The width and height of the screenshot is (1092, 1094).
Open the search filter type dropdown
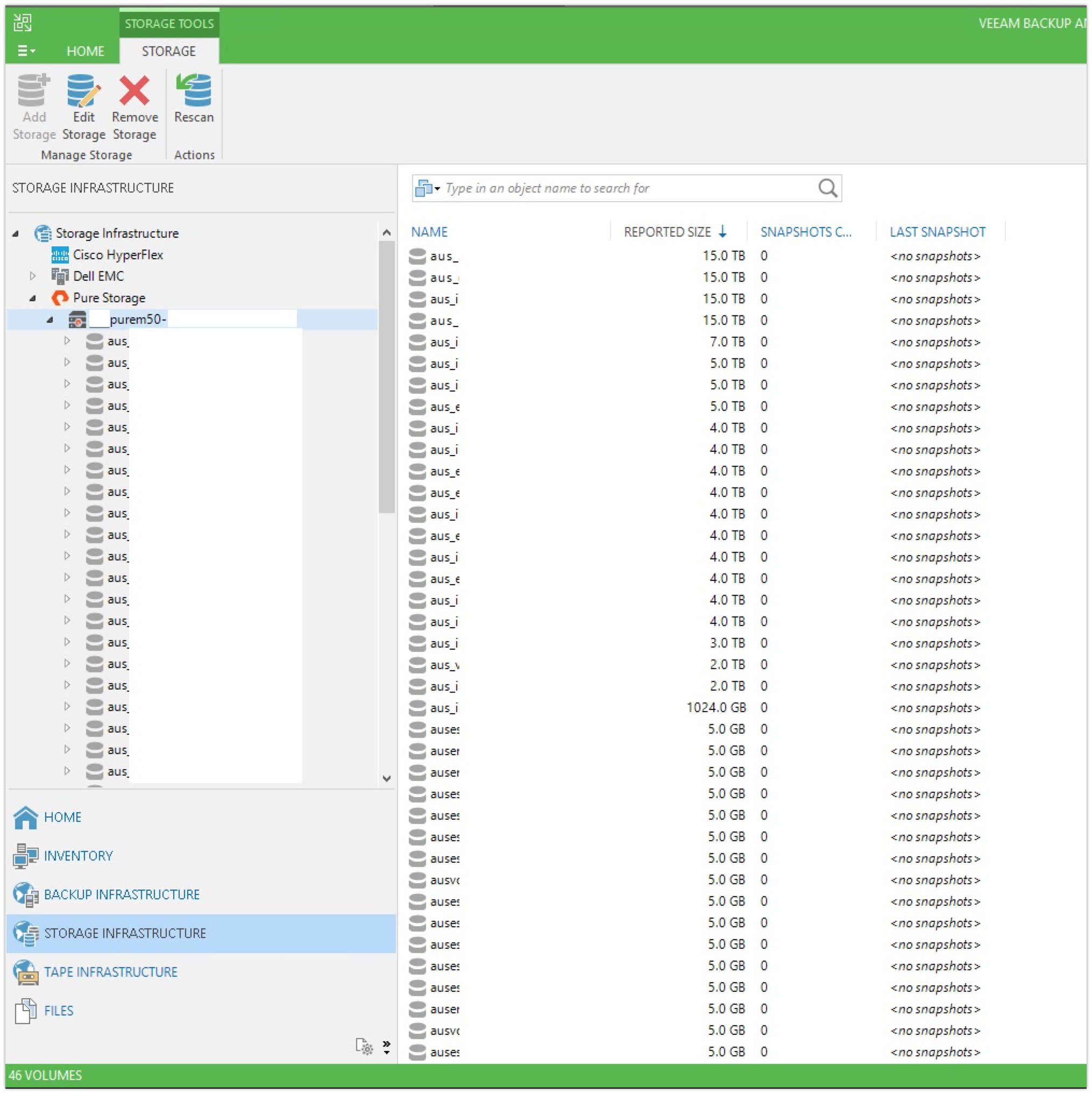428,188
